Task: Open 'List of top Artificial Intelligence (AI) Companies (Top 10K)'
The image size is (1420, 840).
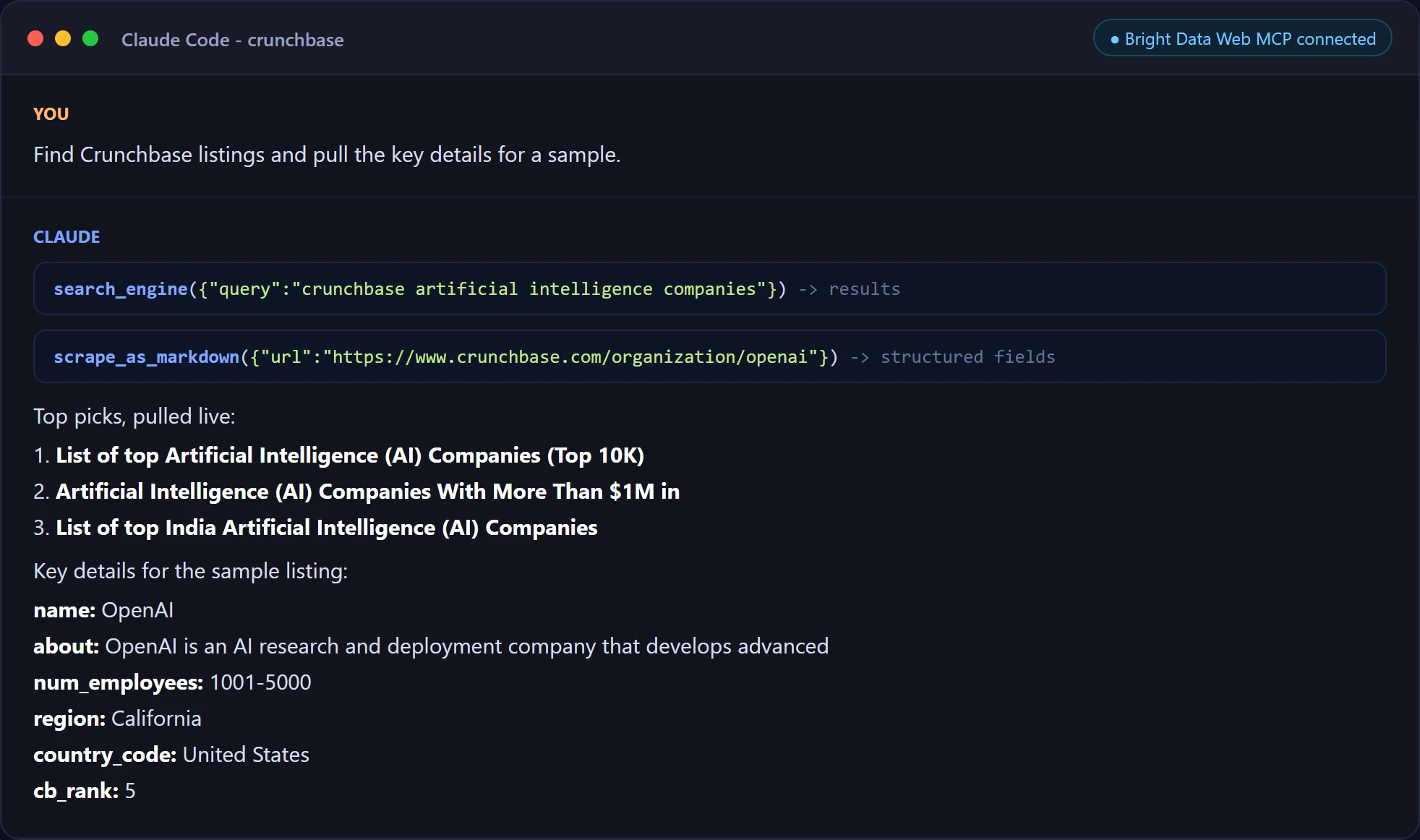Action: [350, 455]
